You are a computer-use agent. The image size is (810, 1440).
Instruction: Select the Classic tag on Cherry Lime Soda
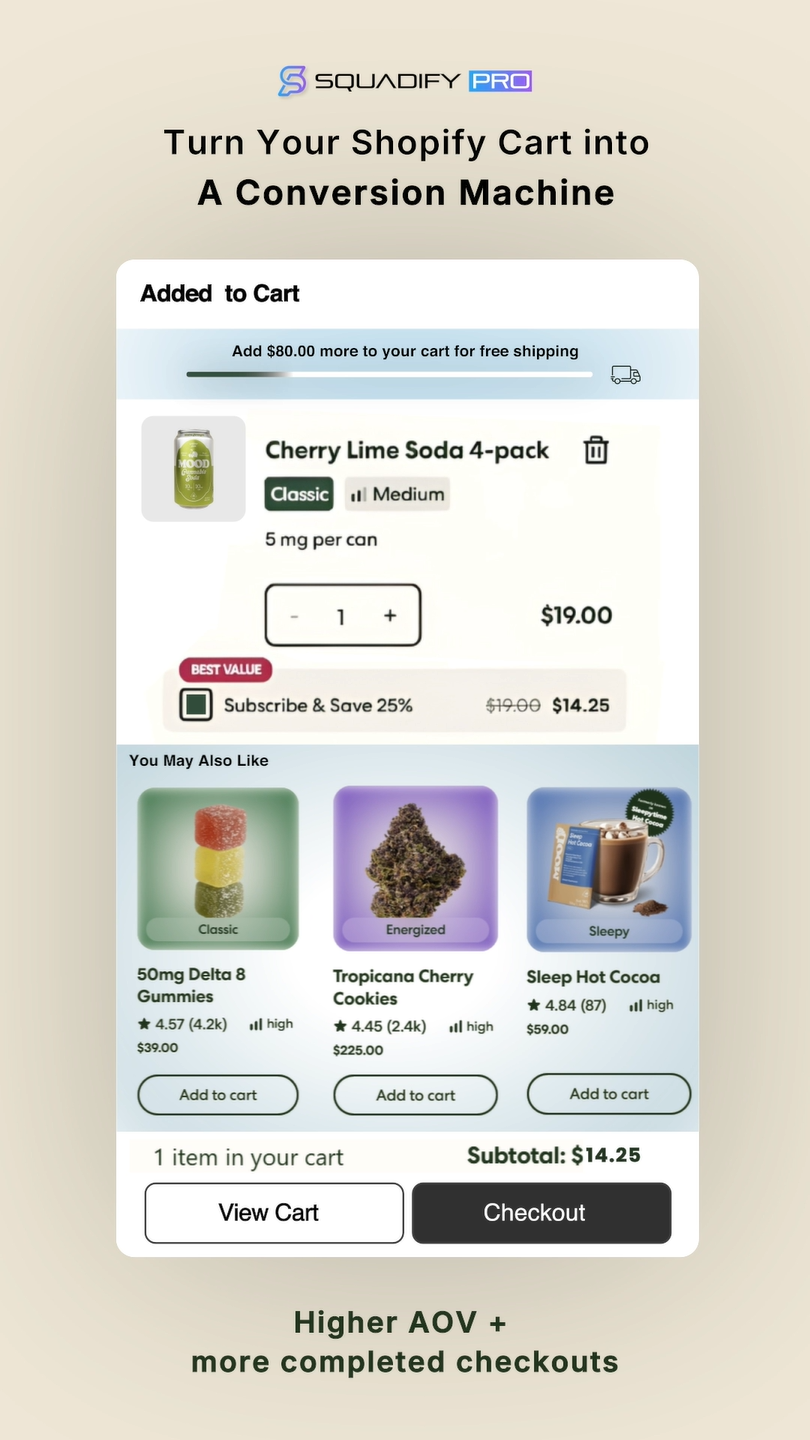(x=299, y=494)
